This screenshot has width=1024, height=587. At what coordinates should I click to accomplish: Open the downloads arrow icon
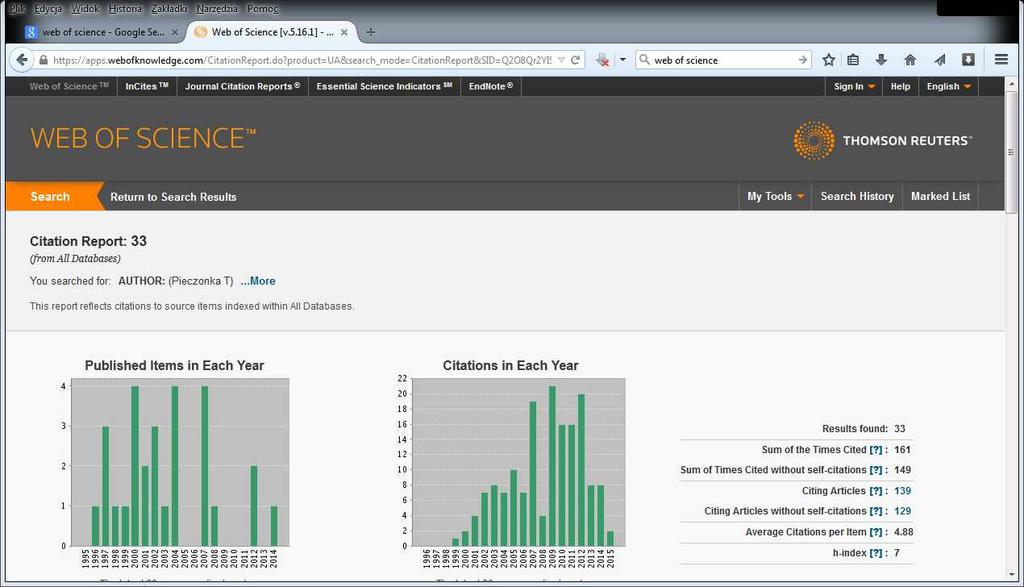(881, 60)
